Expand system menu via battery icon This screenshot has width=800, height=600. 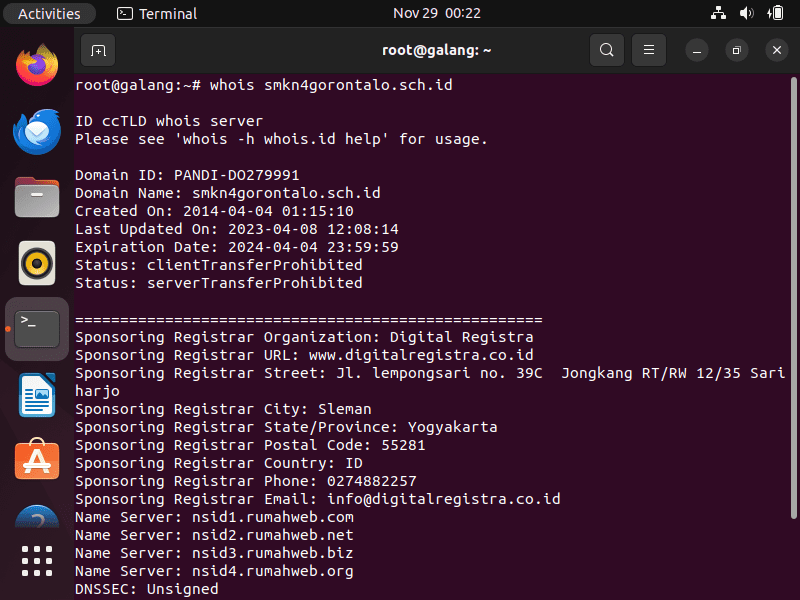click(776, 13)
